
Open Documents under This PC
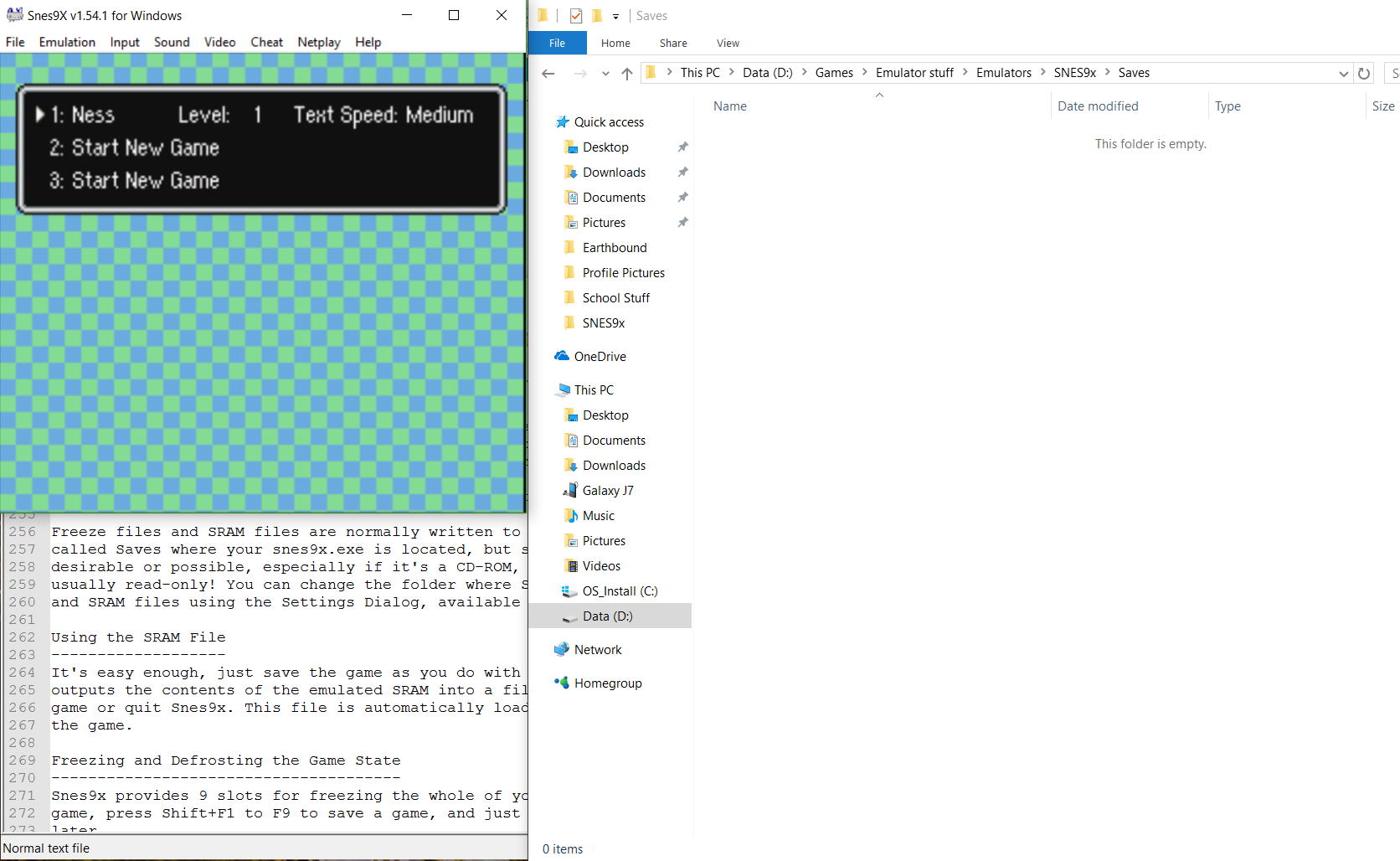coord(614,441)
